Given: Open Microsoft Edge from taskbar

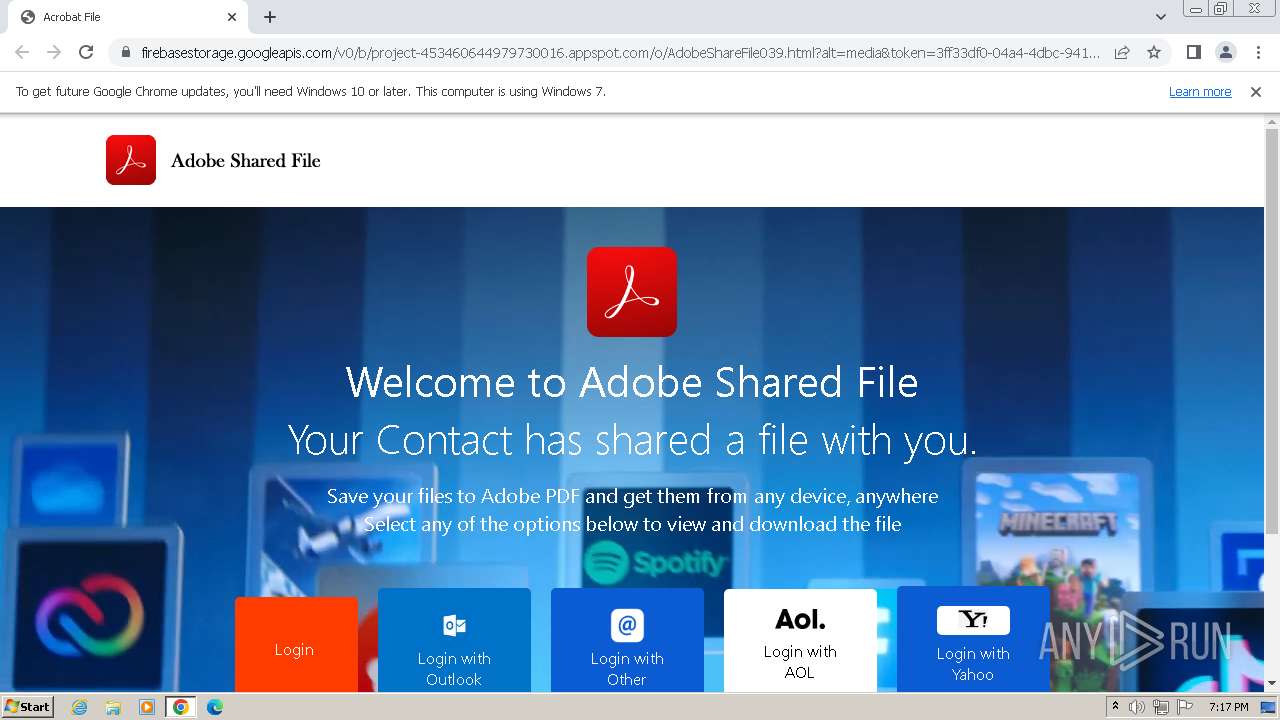Looking at the screenshot, I should click(215, 707).
